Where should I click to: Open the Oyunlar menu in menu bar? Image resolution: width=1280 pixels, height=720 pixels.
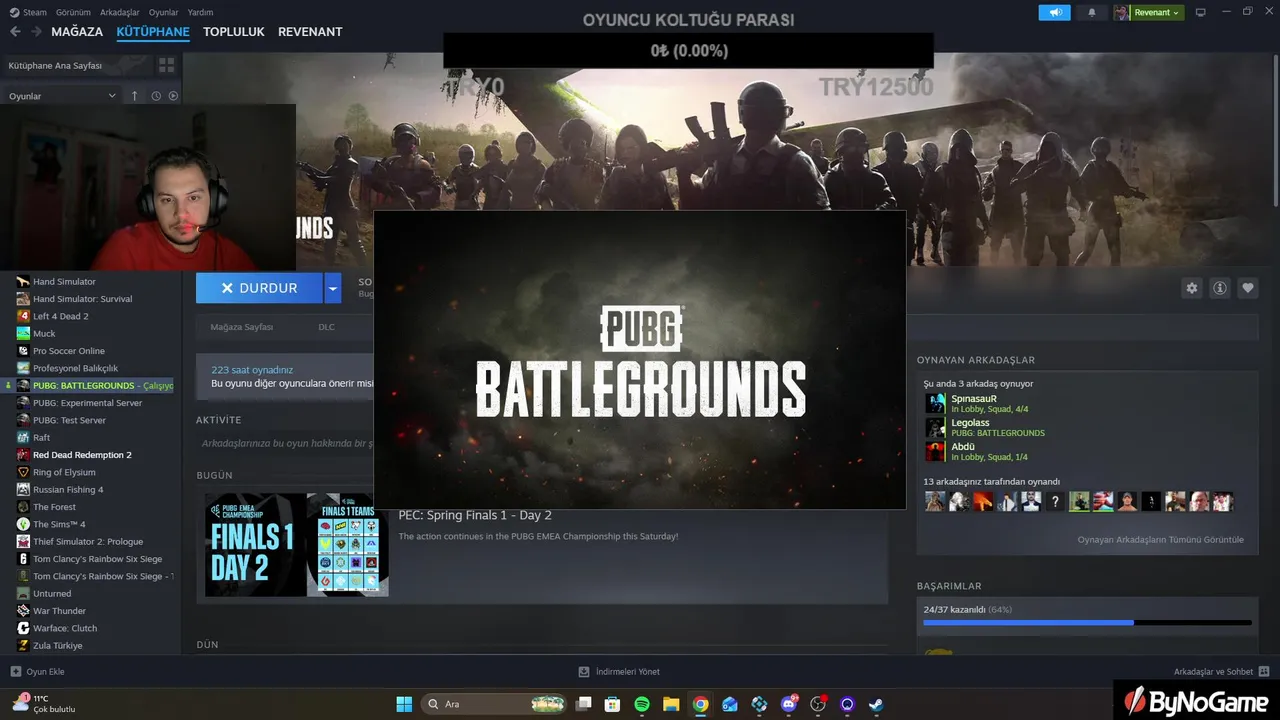coord(163,12)
